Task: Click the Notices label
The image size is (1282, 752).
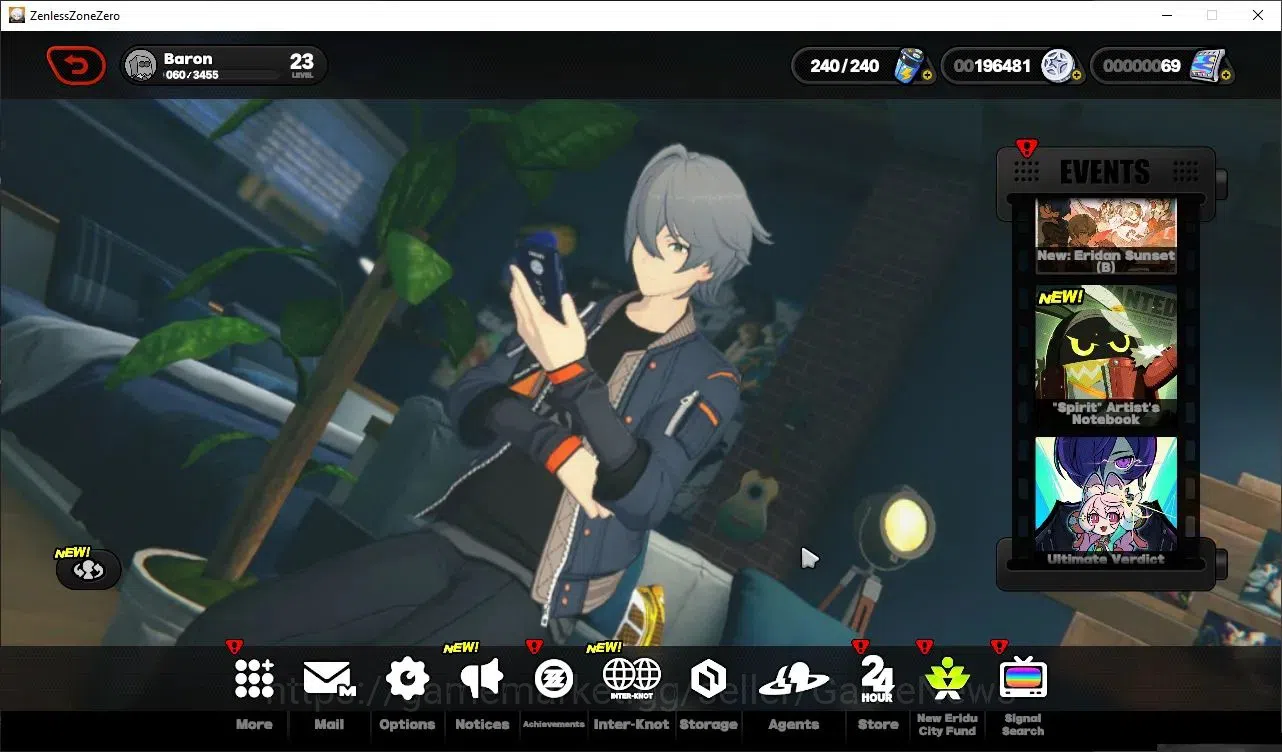Action: click(482, 725)
